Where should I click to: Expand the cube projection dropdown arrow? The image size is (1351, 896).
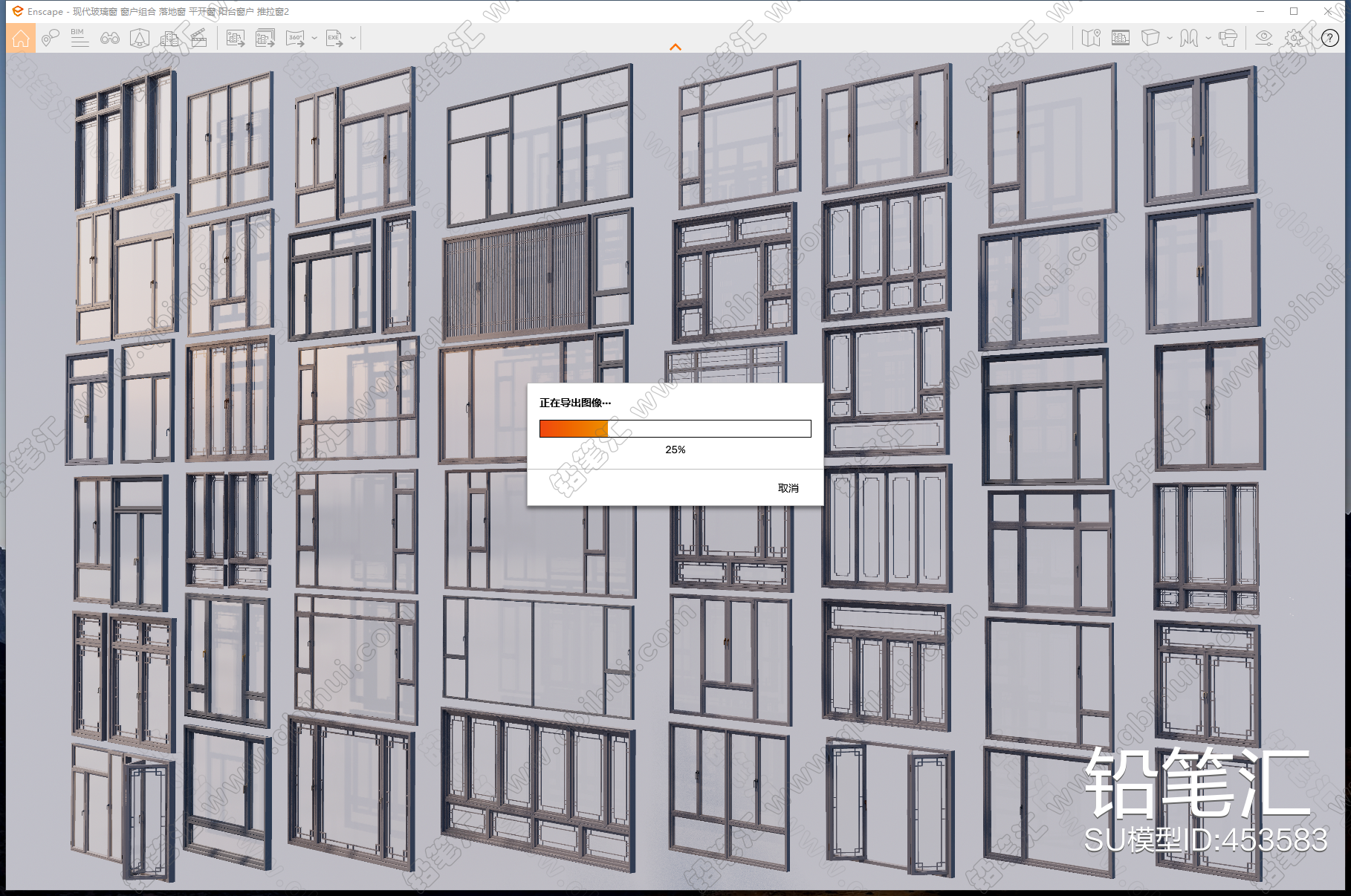click(x=1170, y=38)
